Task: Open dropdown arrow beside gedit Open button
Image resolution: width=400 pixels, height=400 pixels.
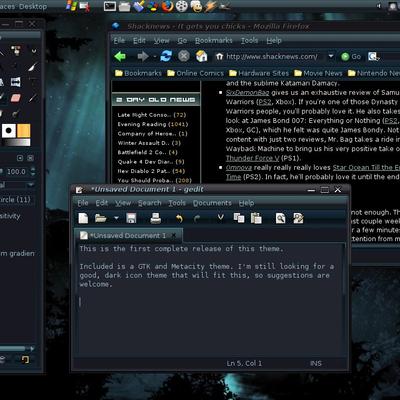Action: coord(116,218)
